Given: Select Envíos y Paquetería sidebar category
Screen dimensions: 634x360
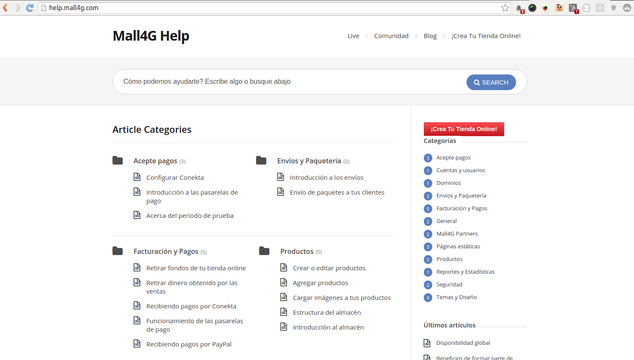Looking at the screenshot, I should point(461,196).
